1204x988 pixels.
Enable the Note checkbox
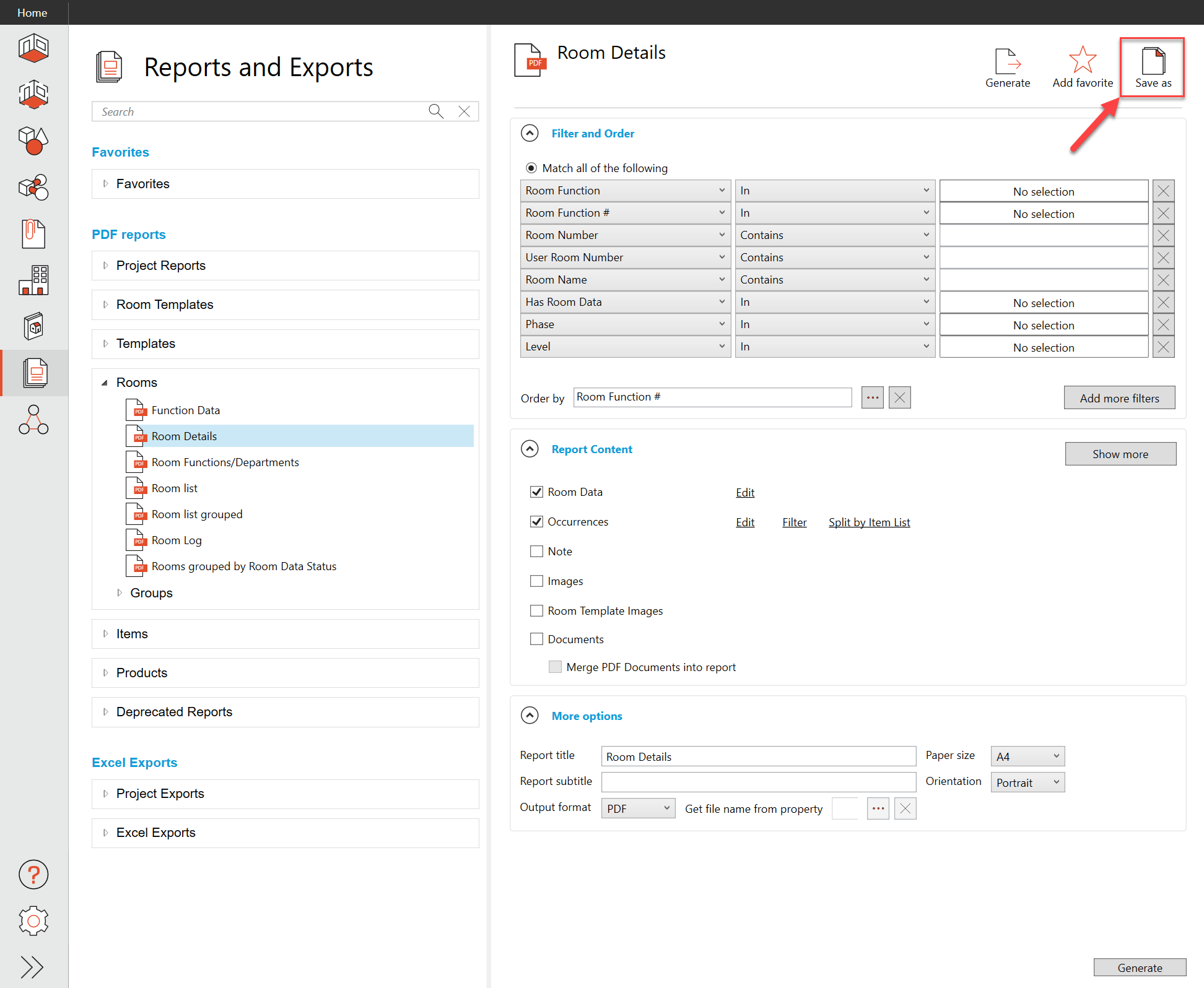536,552
